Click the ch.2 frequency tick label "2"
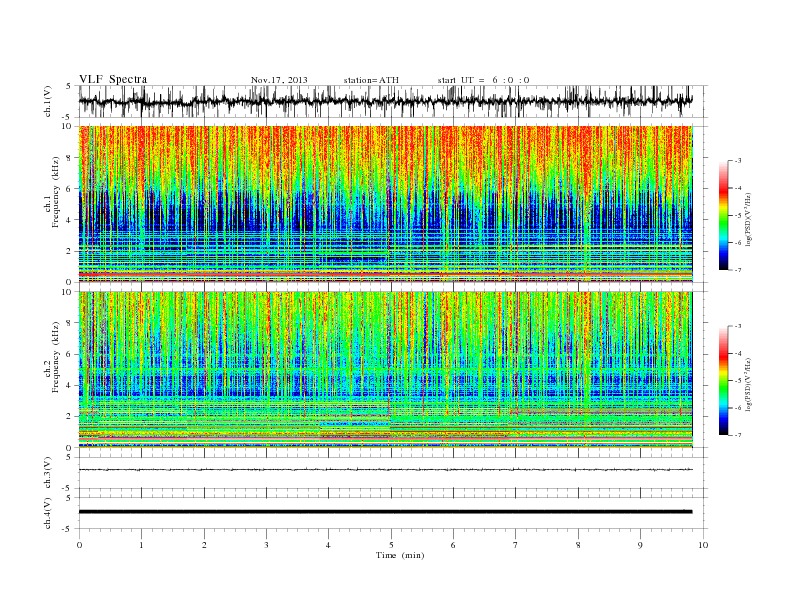The image size is (792, 612). 69,417
